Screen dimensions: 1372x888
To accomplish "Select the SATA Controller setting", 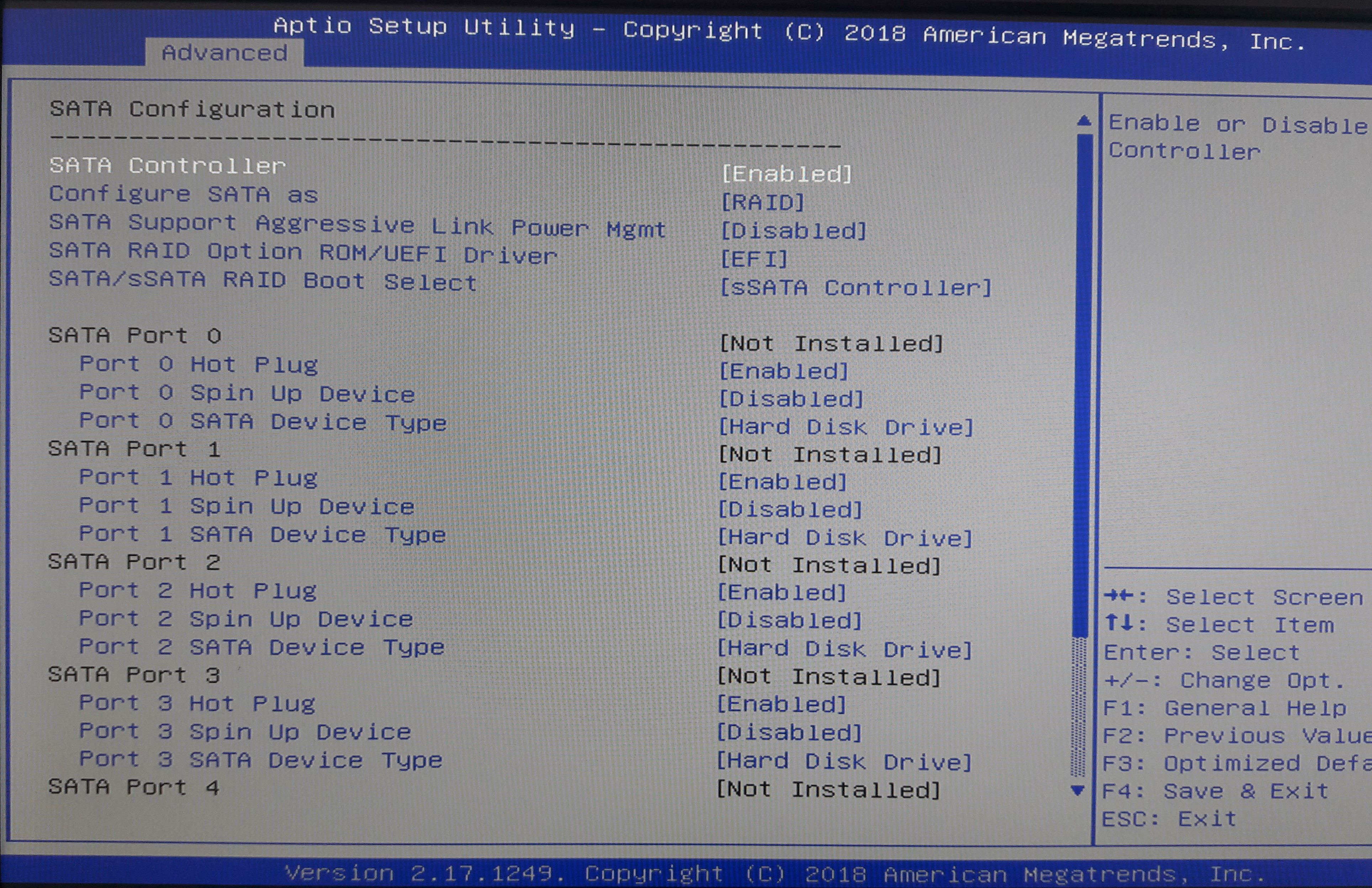I will (168, 165).
